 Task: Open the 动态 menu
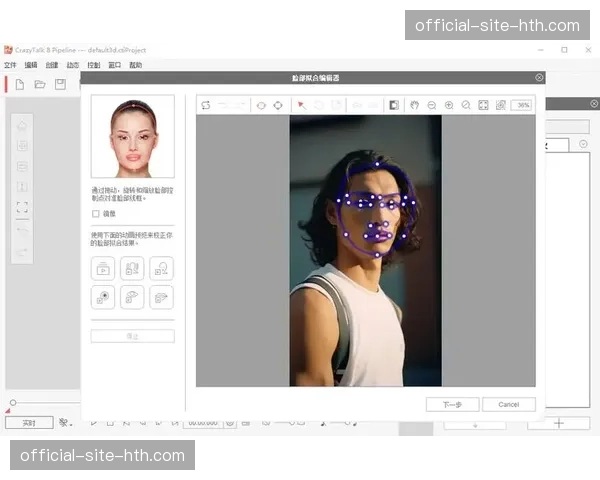click(x=73, y=65)
